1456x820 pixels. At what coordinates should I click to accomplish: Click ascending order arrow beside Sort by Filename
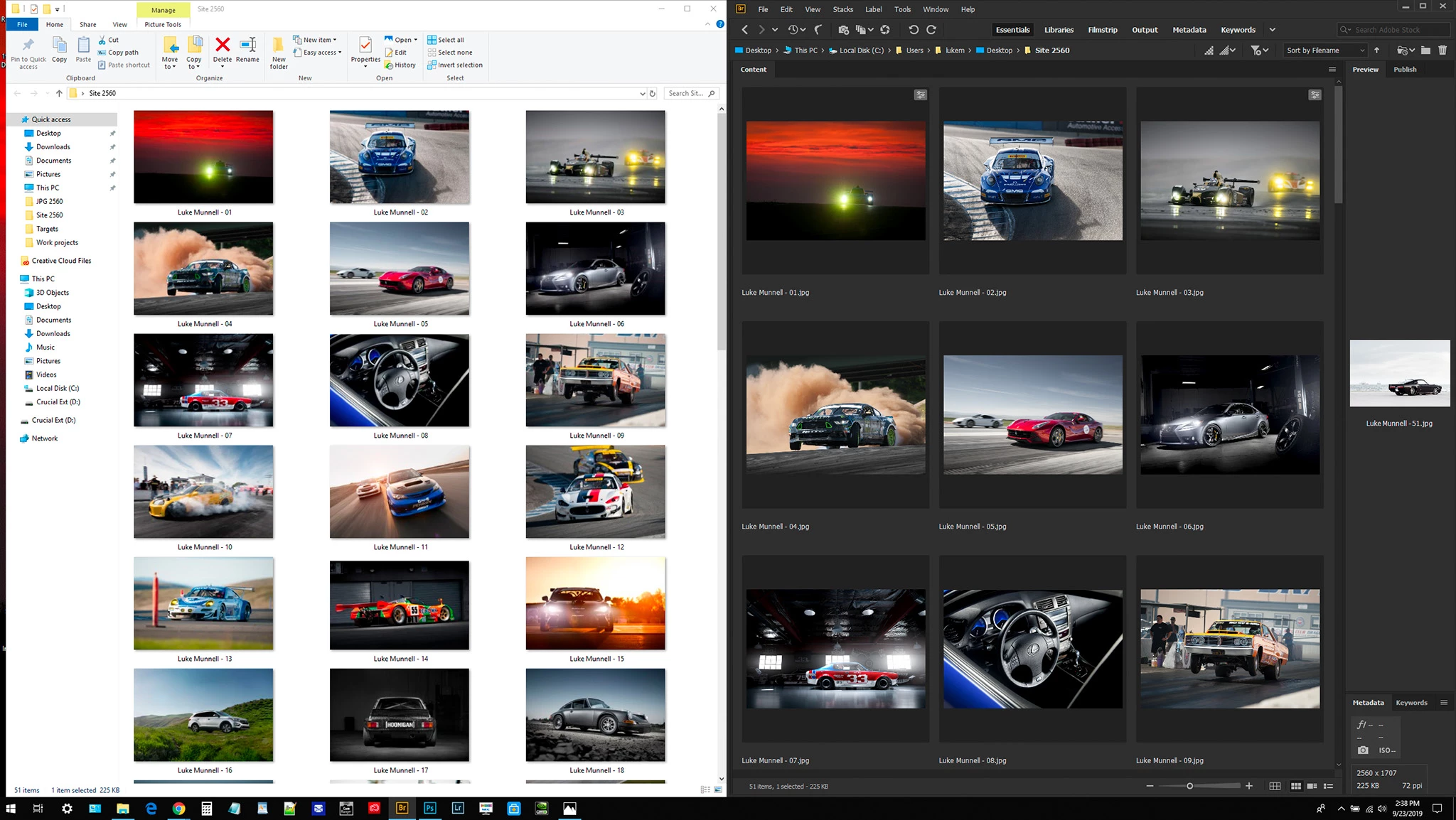(1376, 50)
